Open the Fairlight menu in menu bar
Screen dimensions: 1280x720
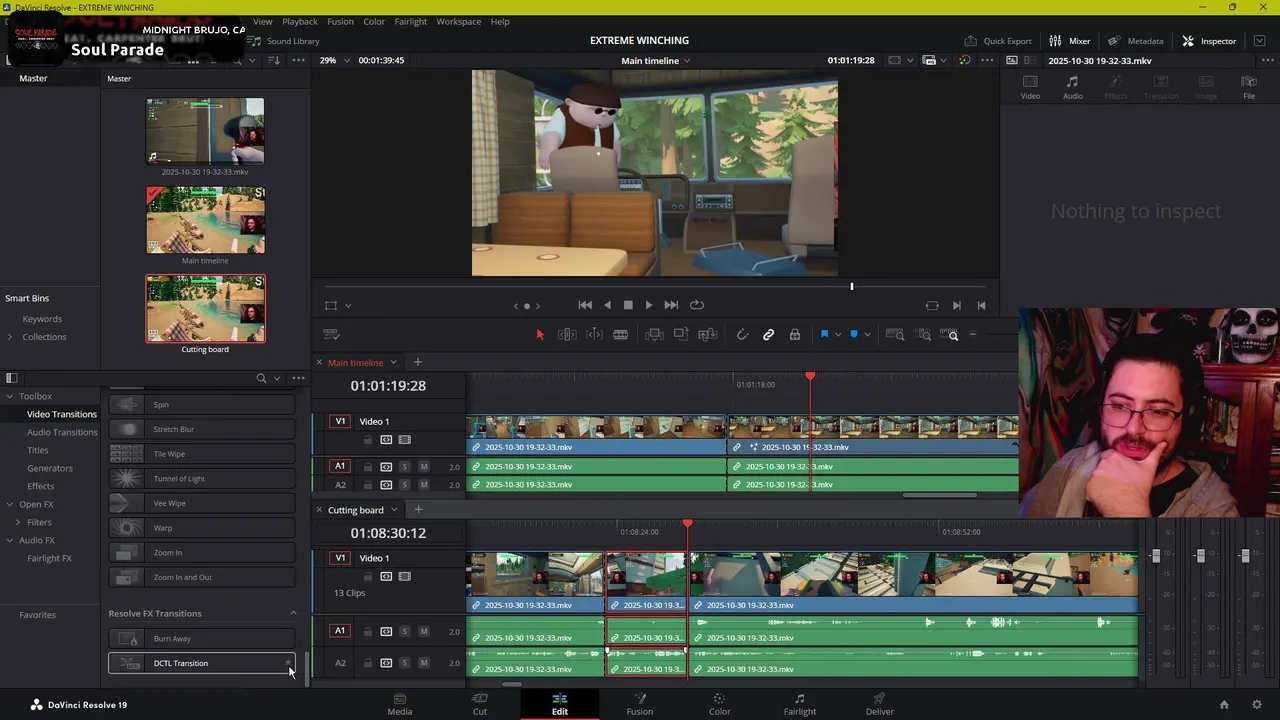410,21
